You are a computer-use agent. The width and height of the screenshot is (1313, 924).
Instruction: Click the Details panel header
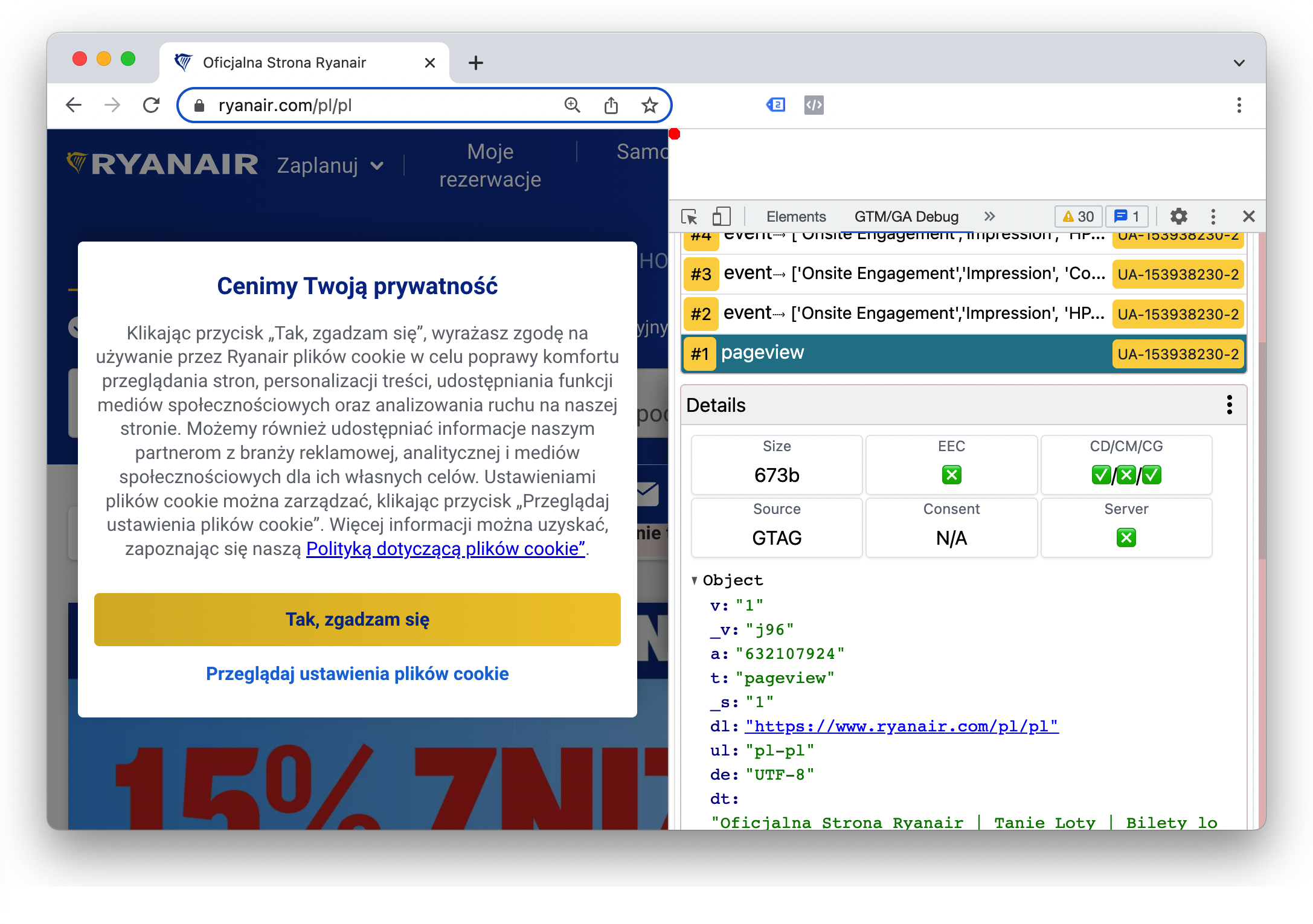[964, 405]
